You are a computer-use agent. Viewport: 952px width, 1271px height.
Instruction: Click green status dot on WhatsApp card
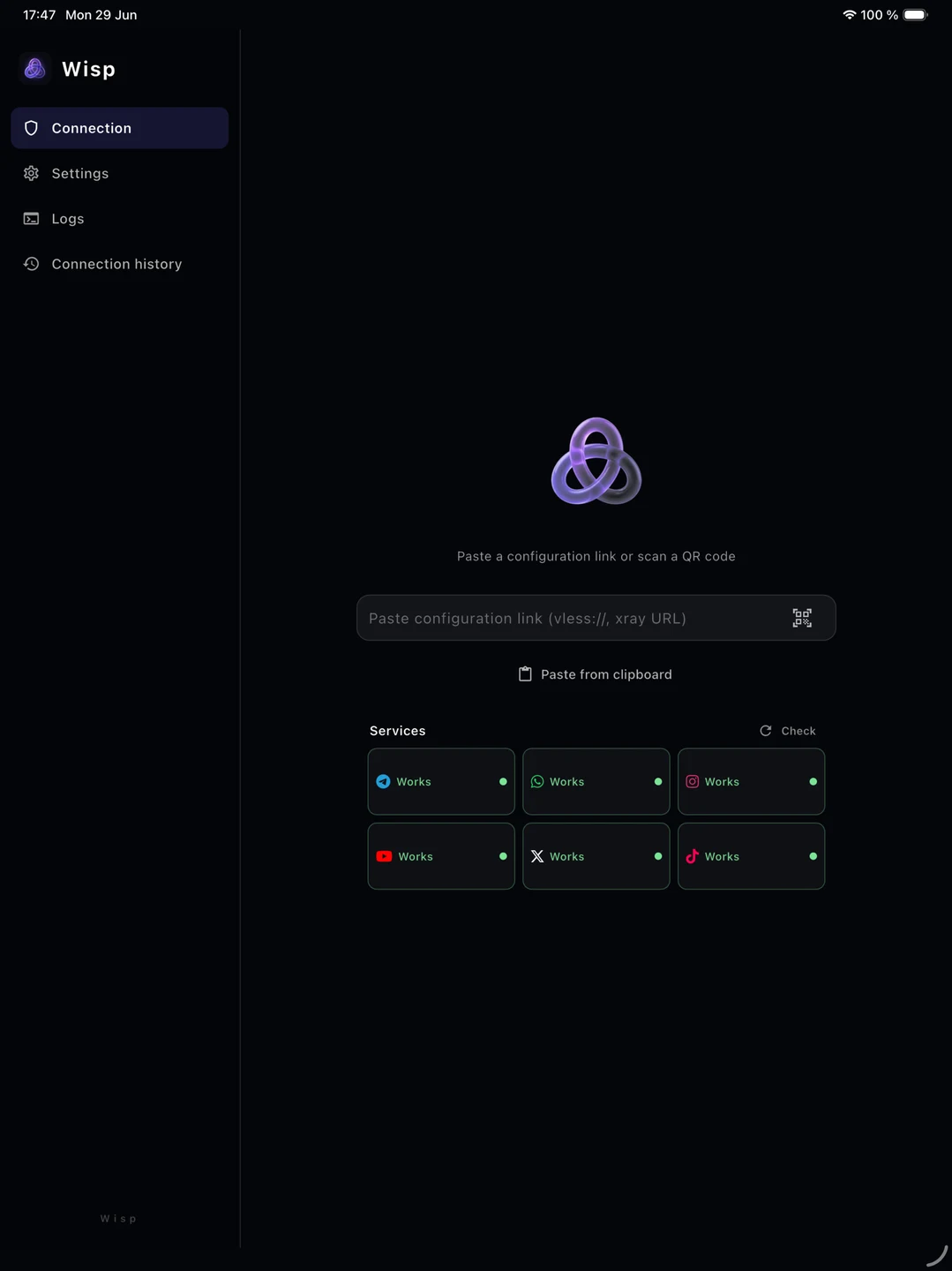(x=658, y=782)
